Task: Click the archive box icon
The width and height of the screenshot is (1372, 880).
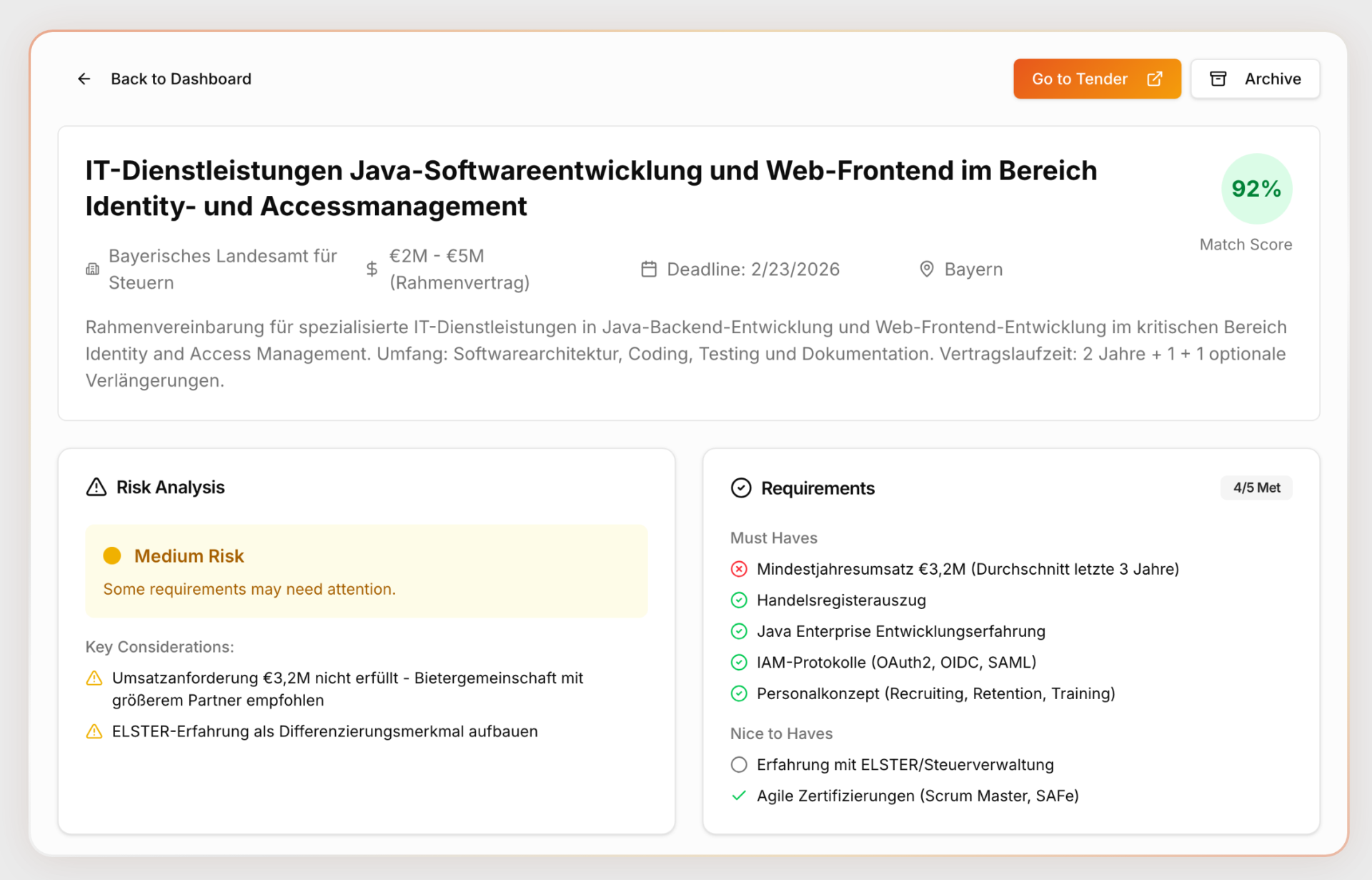Action: tap(1218, 79)
